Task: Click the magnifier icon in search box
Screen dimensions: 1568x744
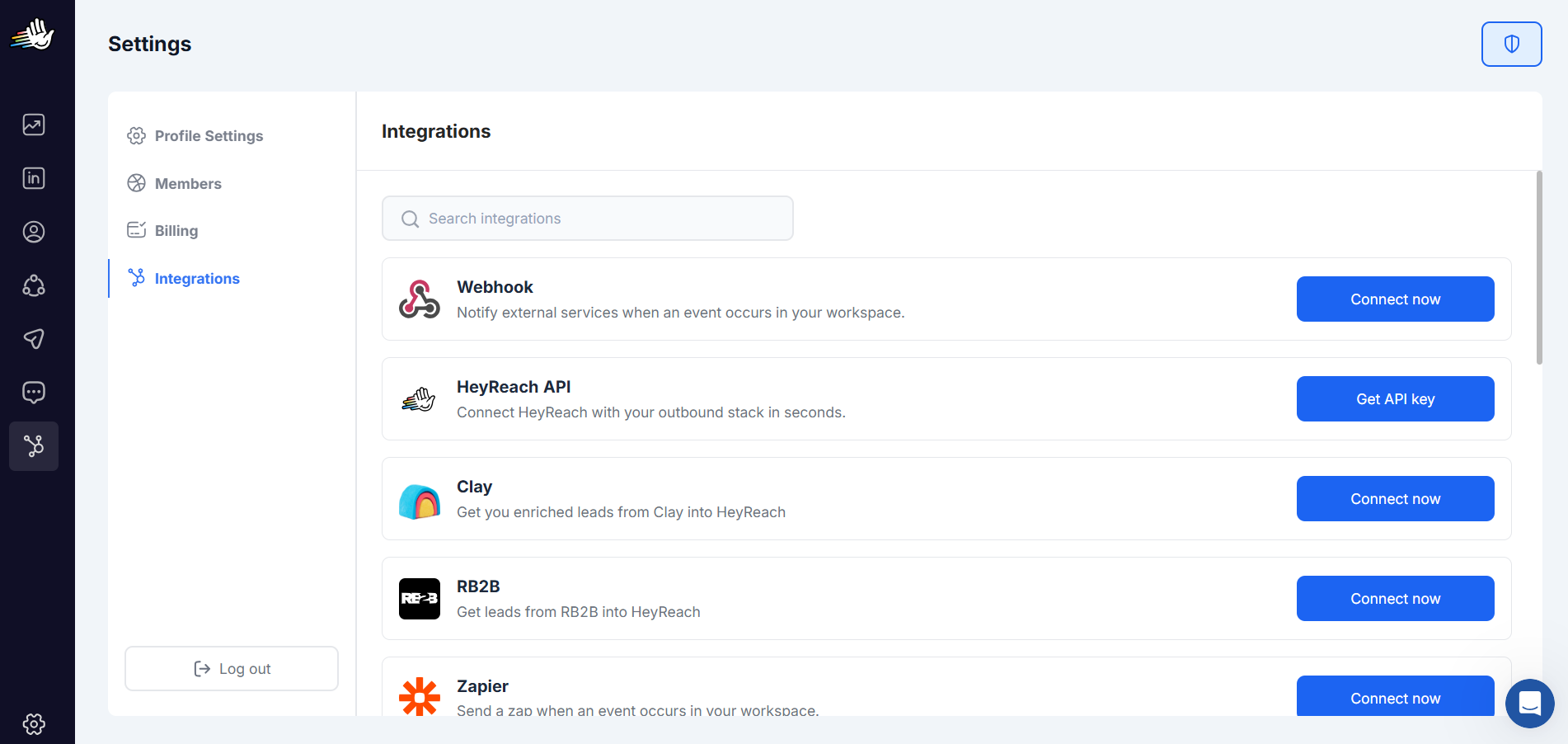Action: (x=410, y=219)
